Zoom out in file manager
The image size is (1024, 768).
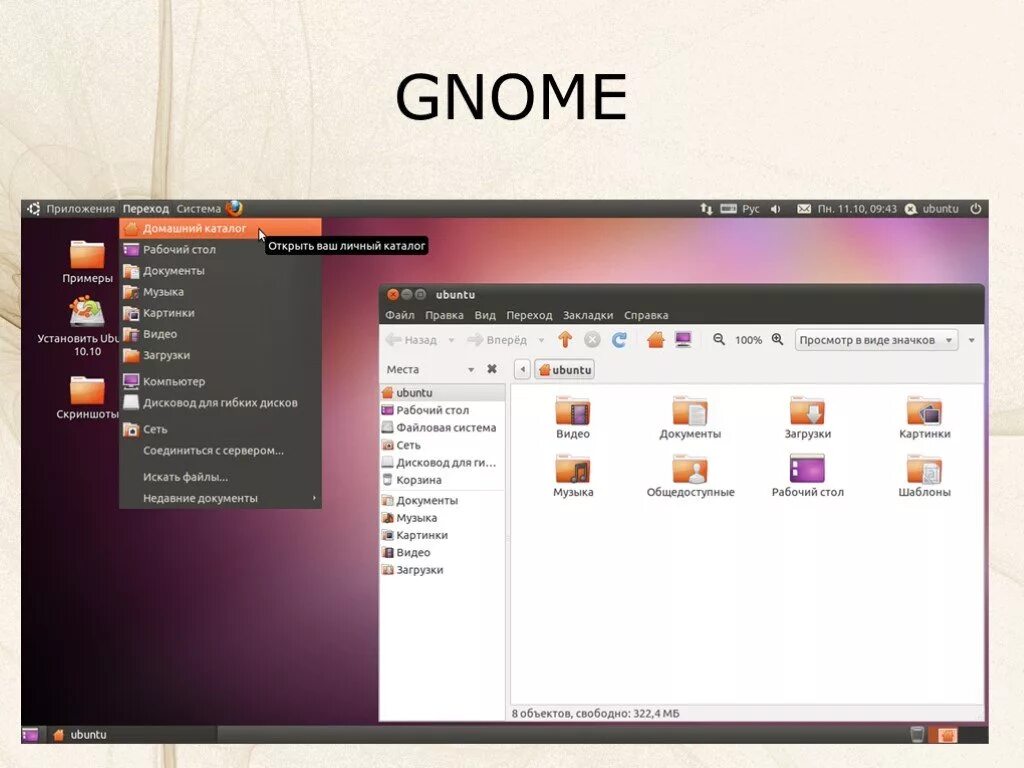tap(719, 340)
